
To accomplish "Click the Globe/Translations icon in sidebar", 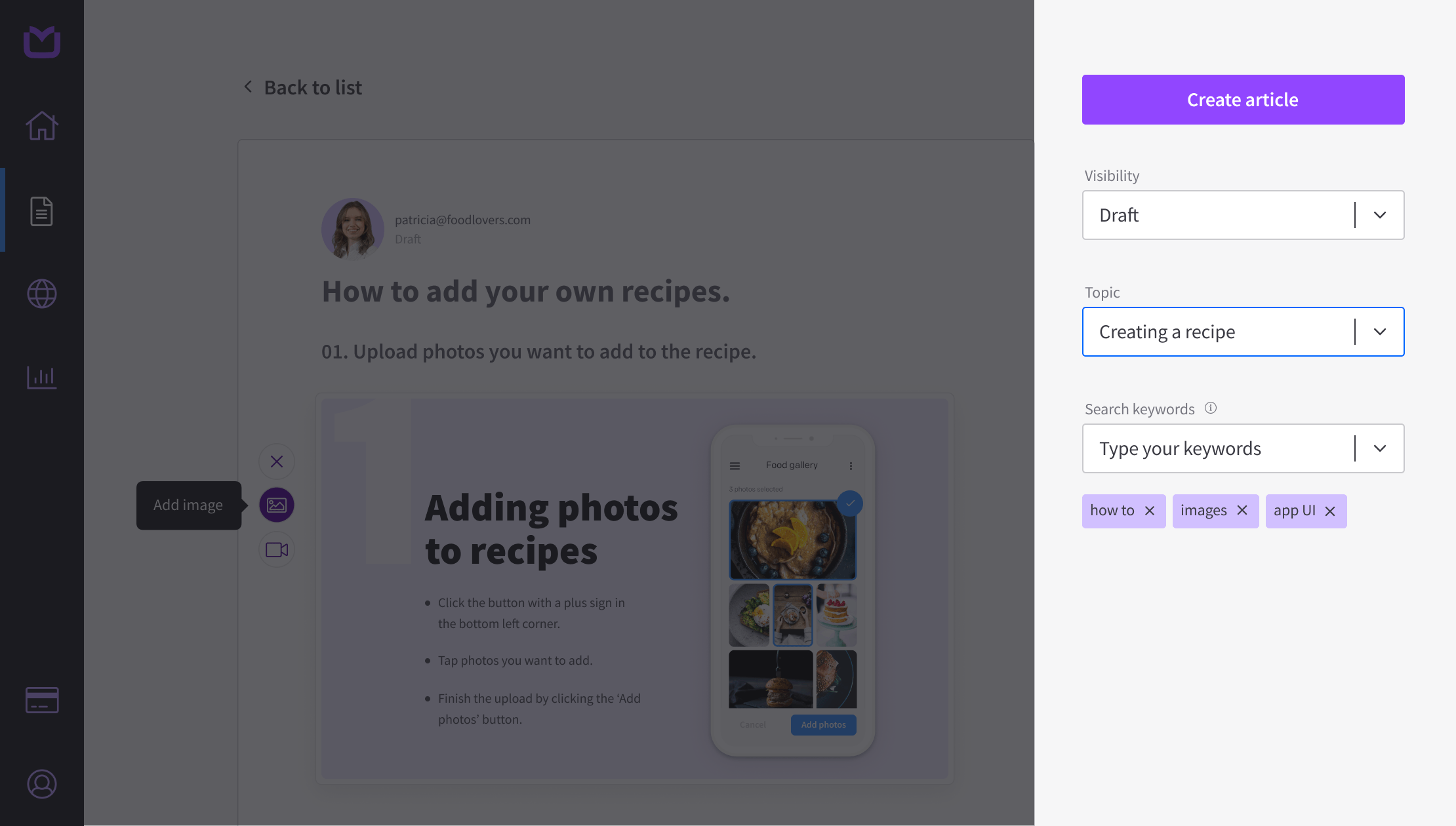I will point(42,293).
